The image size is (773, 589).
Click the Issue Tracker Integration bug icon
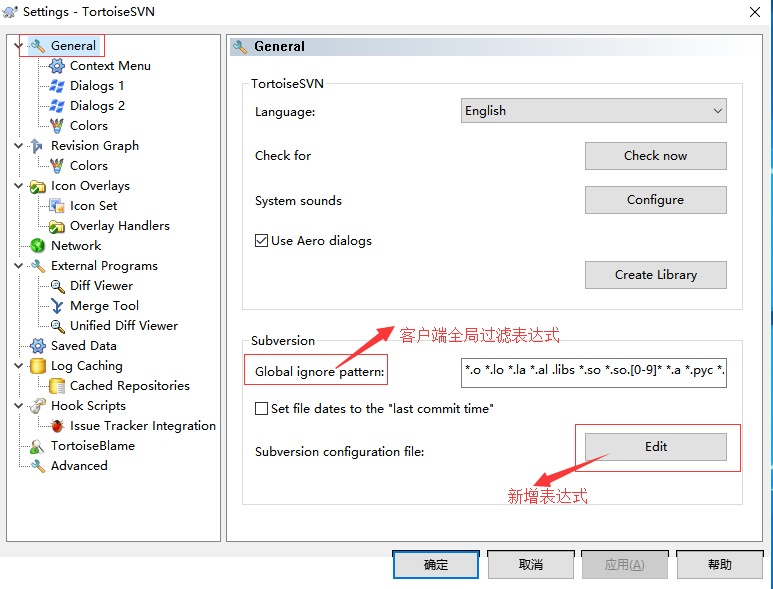[x=57, y=426]
